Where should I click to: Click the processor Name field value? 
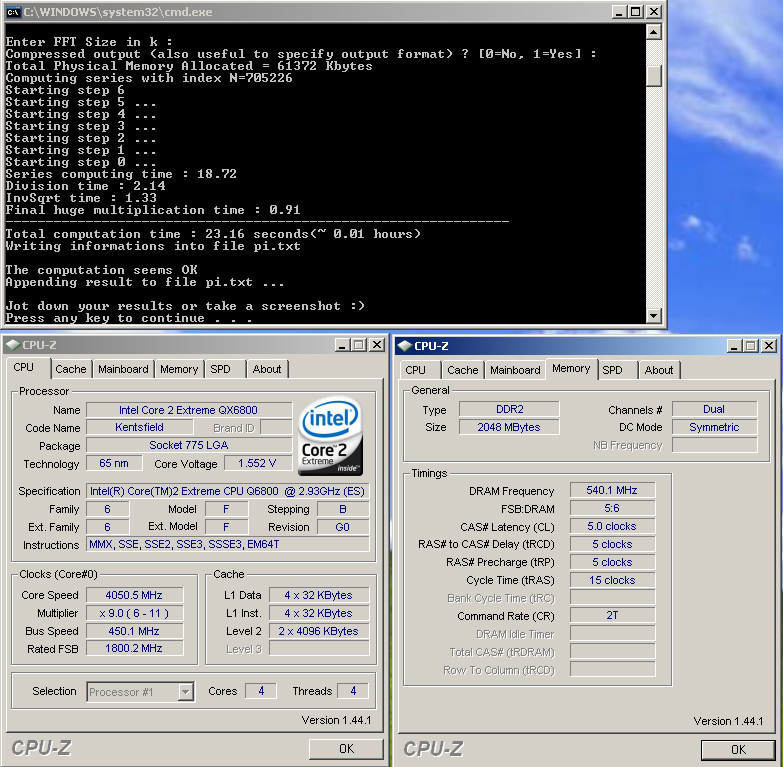click(x=189, y=410)
